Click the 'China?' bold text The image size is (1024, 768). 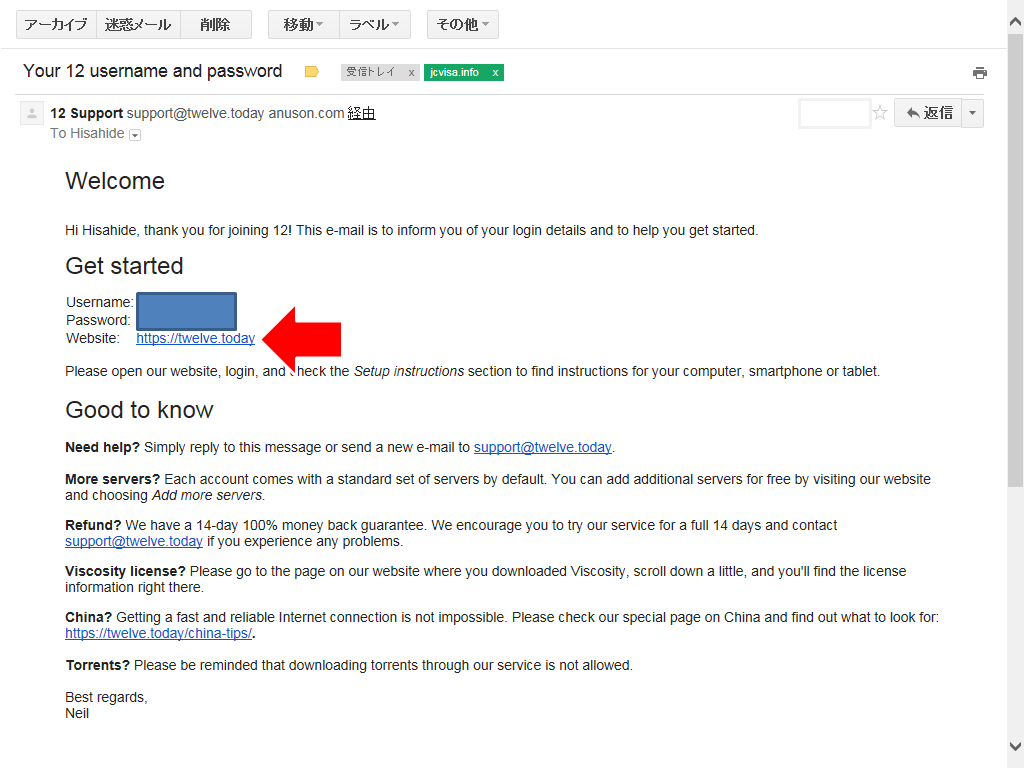click(x=89, y=618)
